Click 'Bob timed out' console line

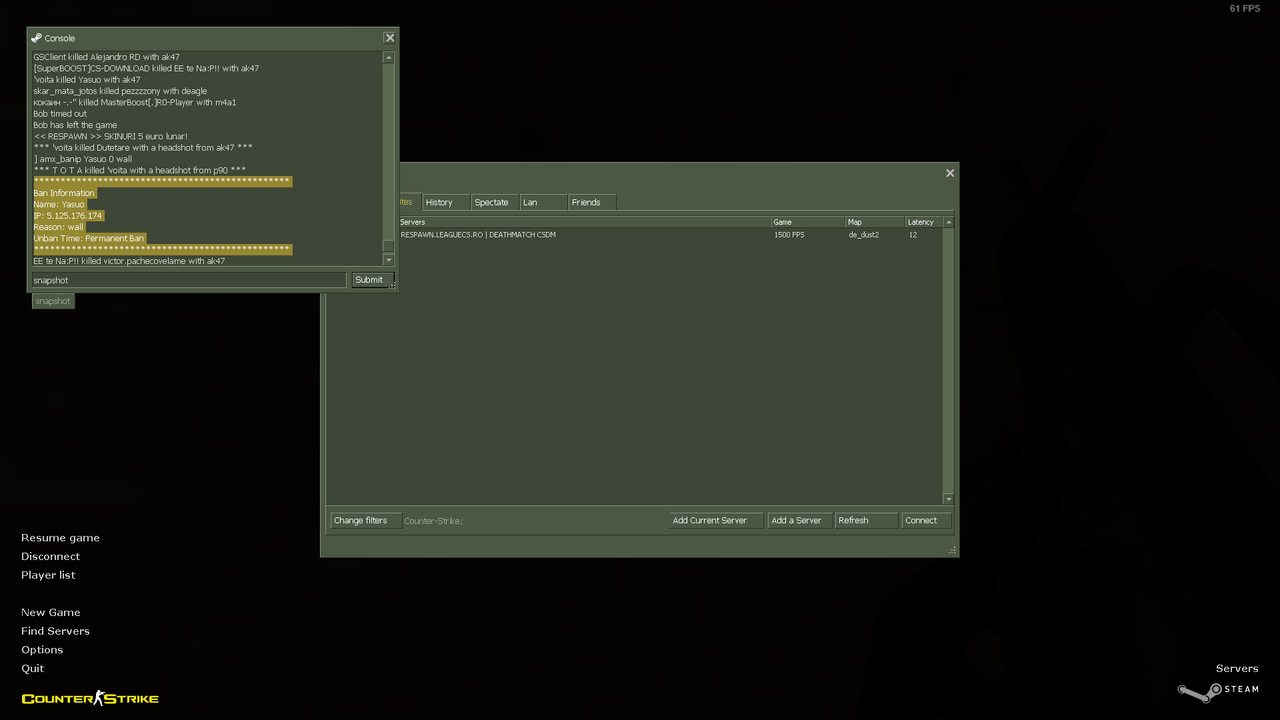[60, 114]
